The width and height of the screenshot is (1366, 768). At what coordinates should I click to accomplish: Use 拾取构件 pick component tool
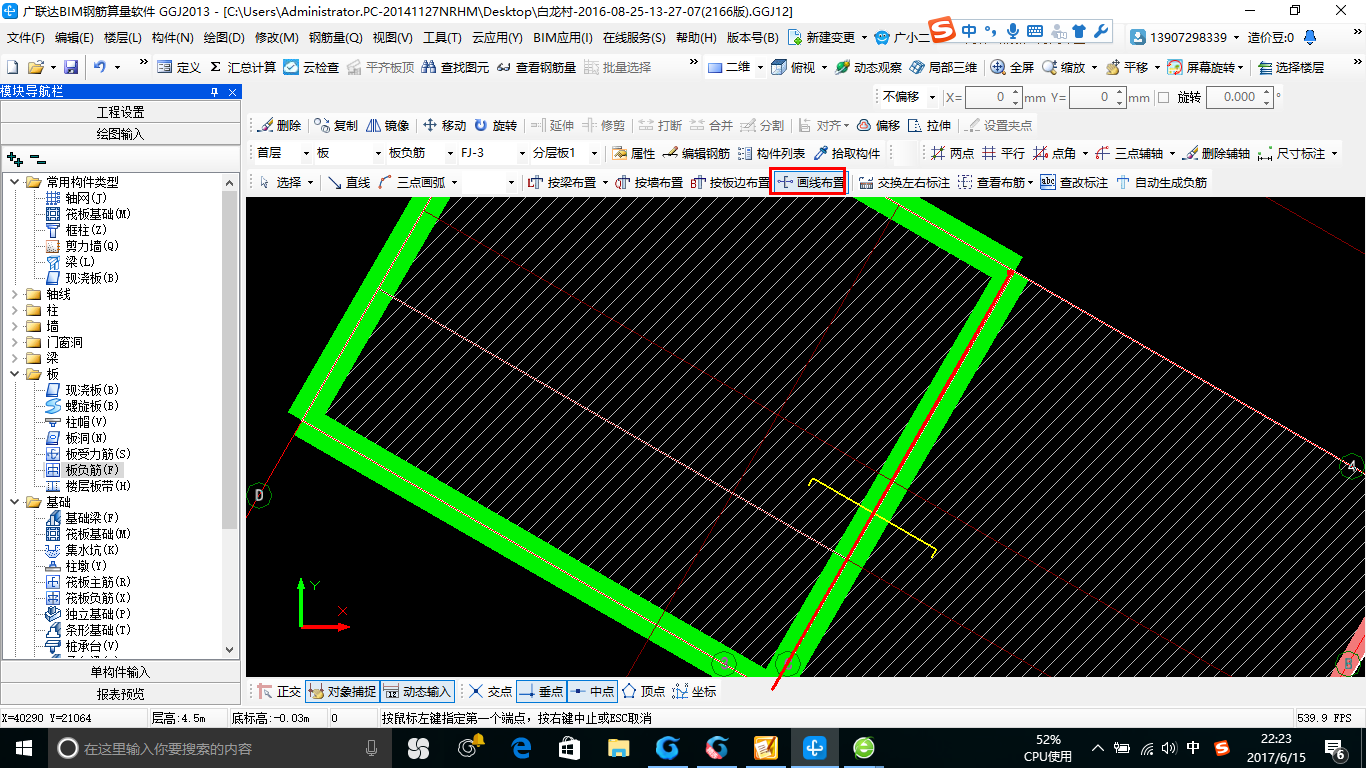click(x=847, y=153)
